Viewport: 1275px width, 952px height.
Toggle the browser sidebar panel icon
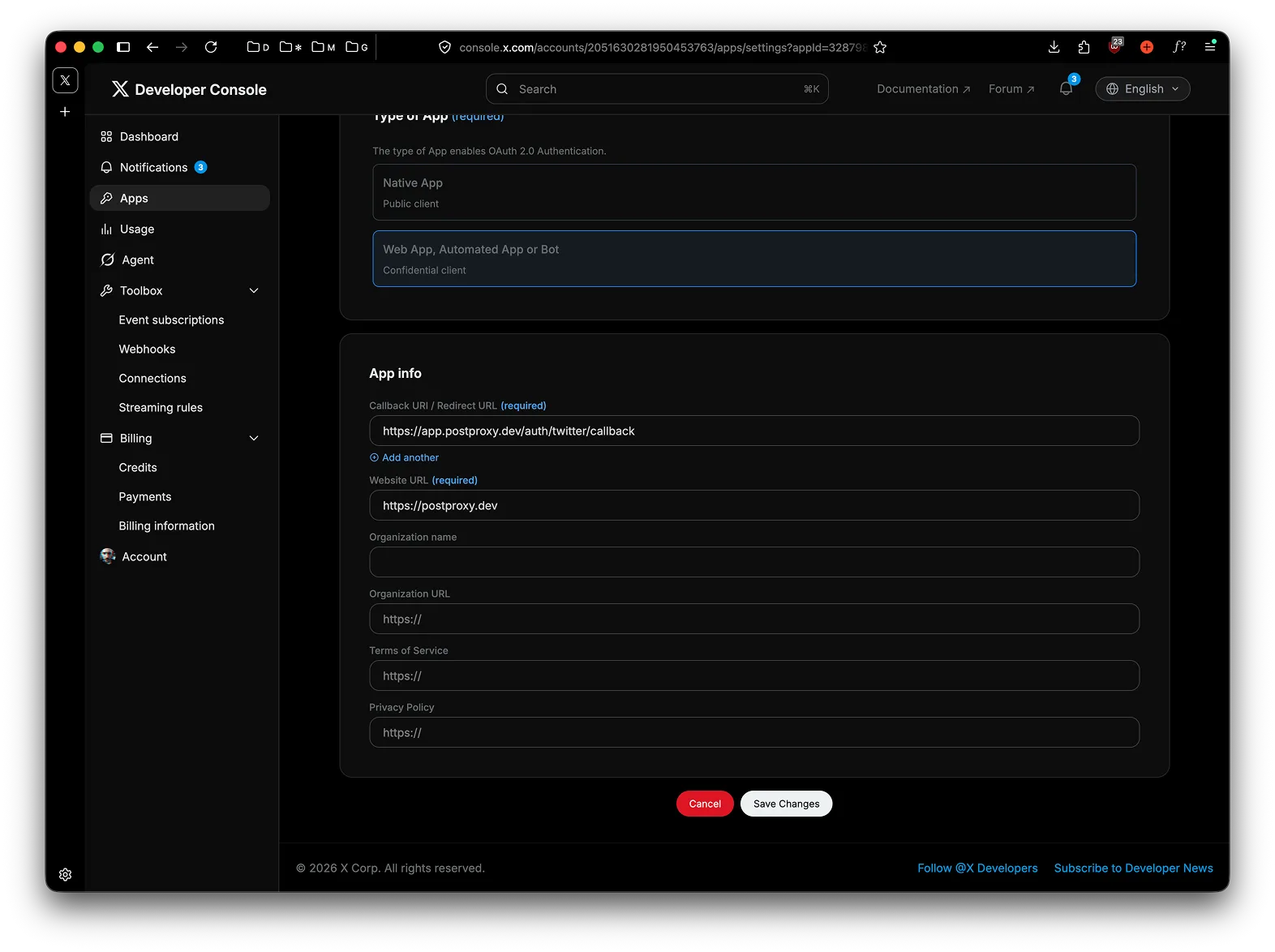click(x=123, y=47)
